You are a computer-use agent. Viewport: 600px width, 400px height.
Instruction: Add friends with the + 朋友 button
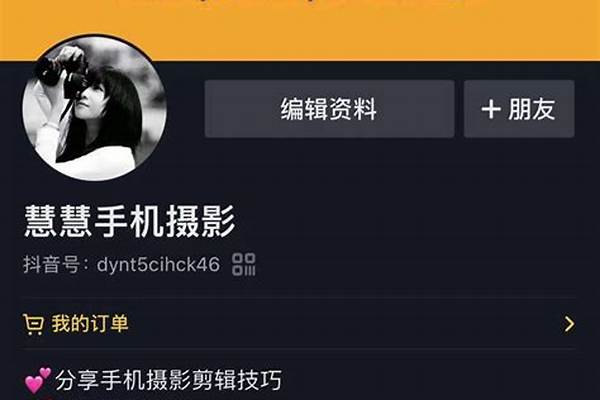[519, 109]
